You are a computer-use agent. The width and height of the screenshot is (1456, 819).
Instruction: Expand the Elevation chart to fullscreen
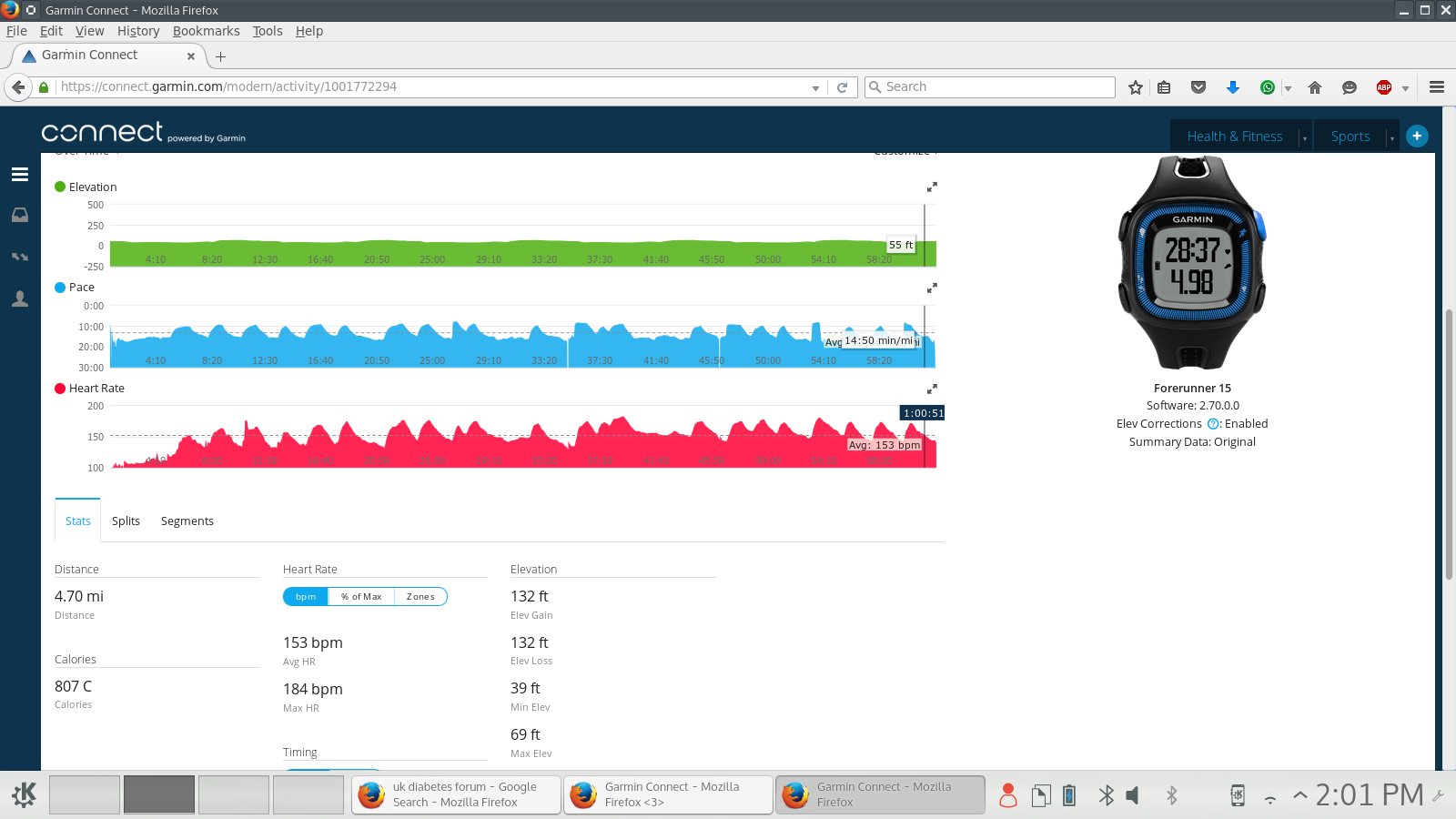(932, 187)
